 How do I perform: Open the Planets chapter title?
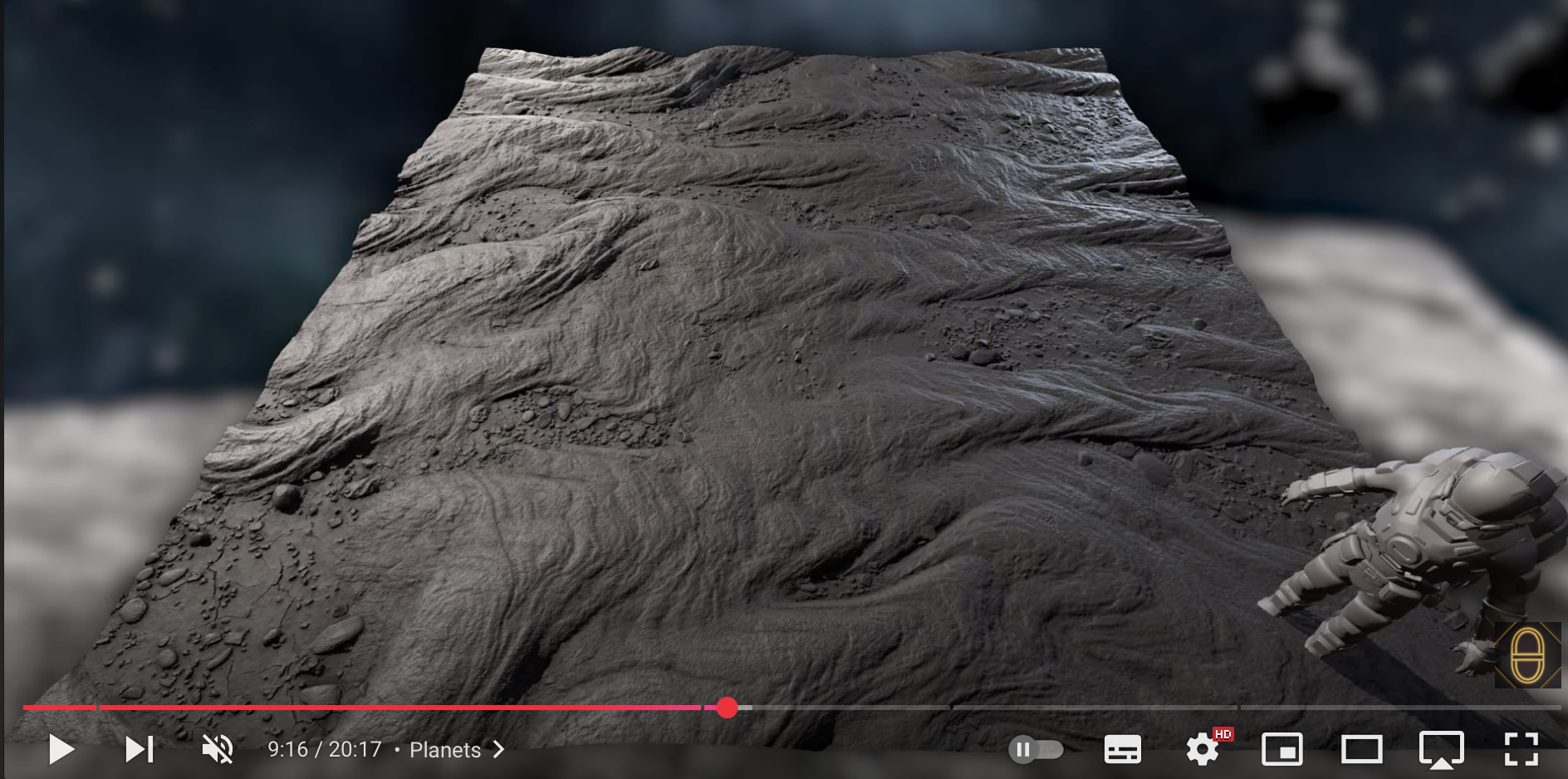[x=445, y=750]
